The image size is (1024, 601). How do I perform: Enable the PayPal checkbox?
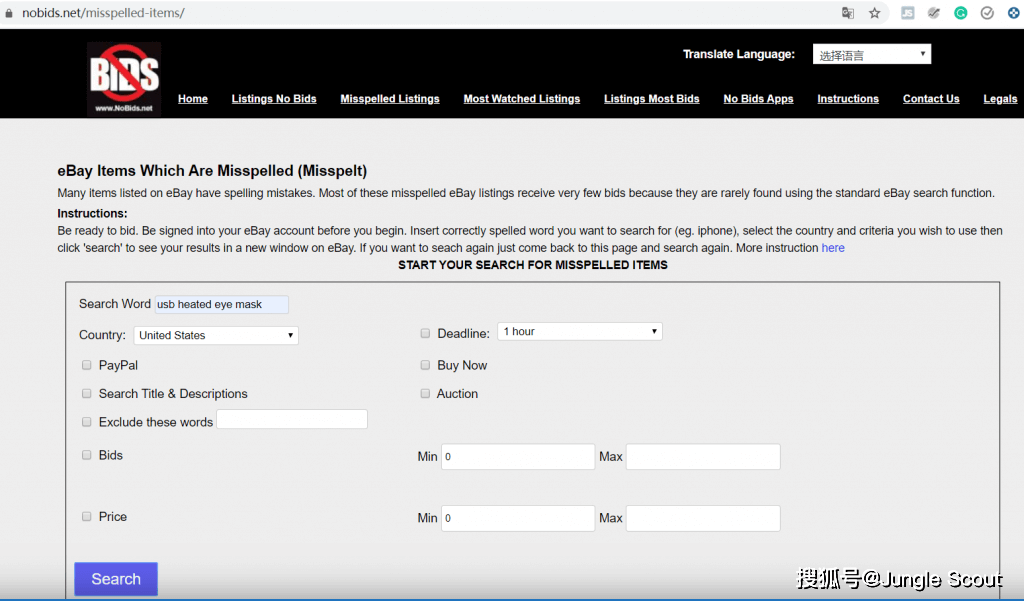click(86, 365)
